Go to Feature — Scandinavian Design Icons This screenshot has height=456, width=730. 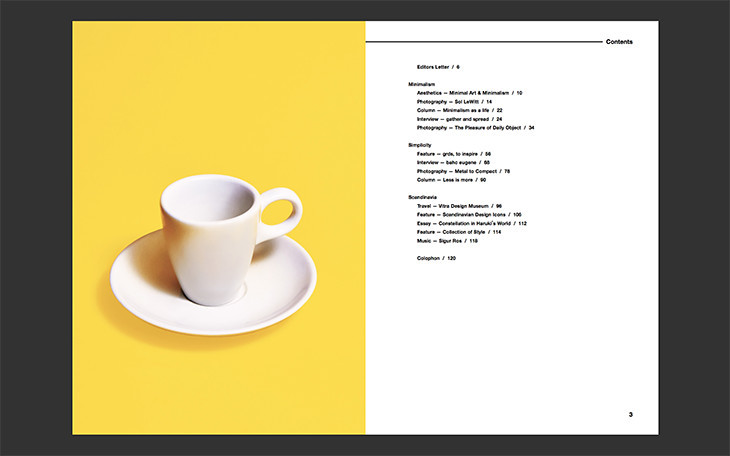469,215
